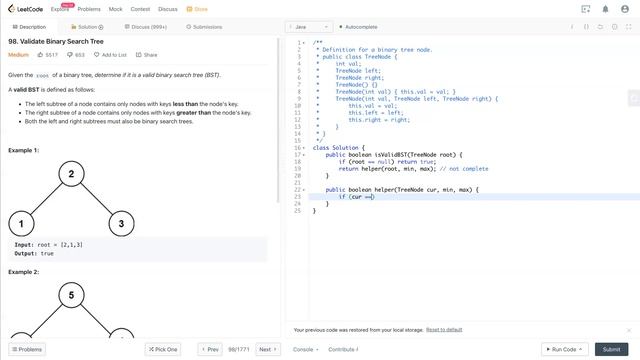
Task: Click node 5 in Example 2 tree
Action: click(x=71, y=295)
